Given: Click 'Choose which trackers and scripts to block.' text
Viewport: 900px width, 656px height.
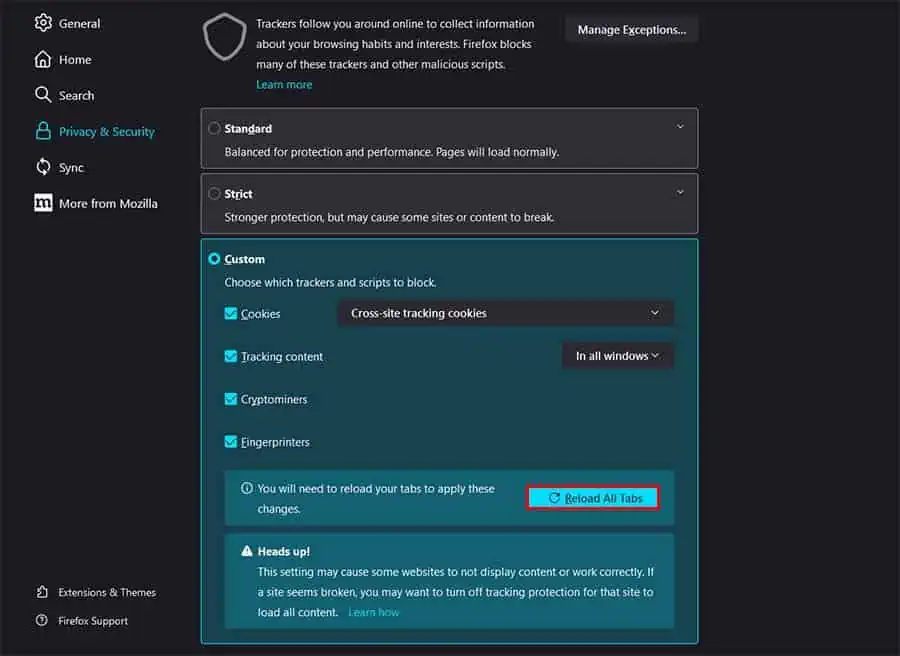Looking at the screenshot, I should click(x=330, y=282).
